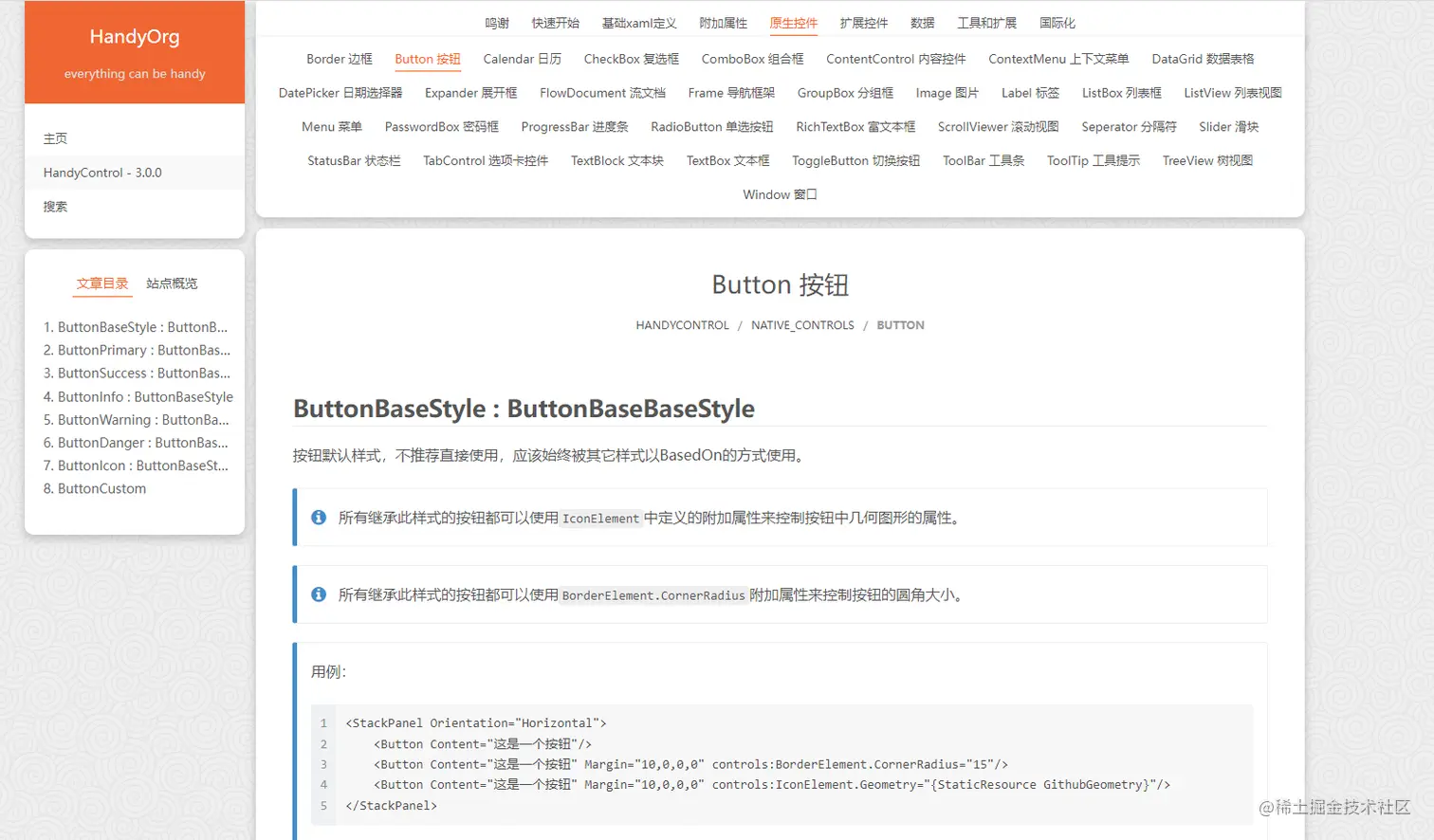Open ToggleButton 切换按钮 page
1434x840 pixels.
(x=856, y=161)
